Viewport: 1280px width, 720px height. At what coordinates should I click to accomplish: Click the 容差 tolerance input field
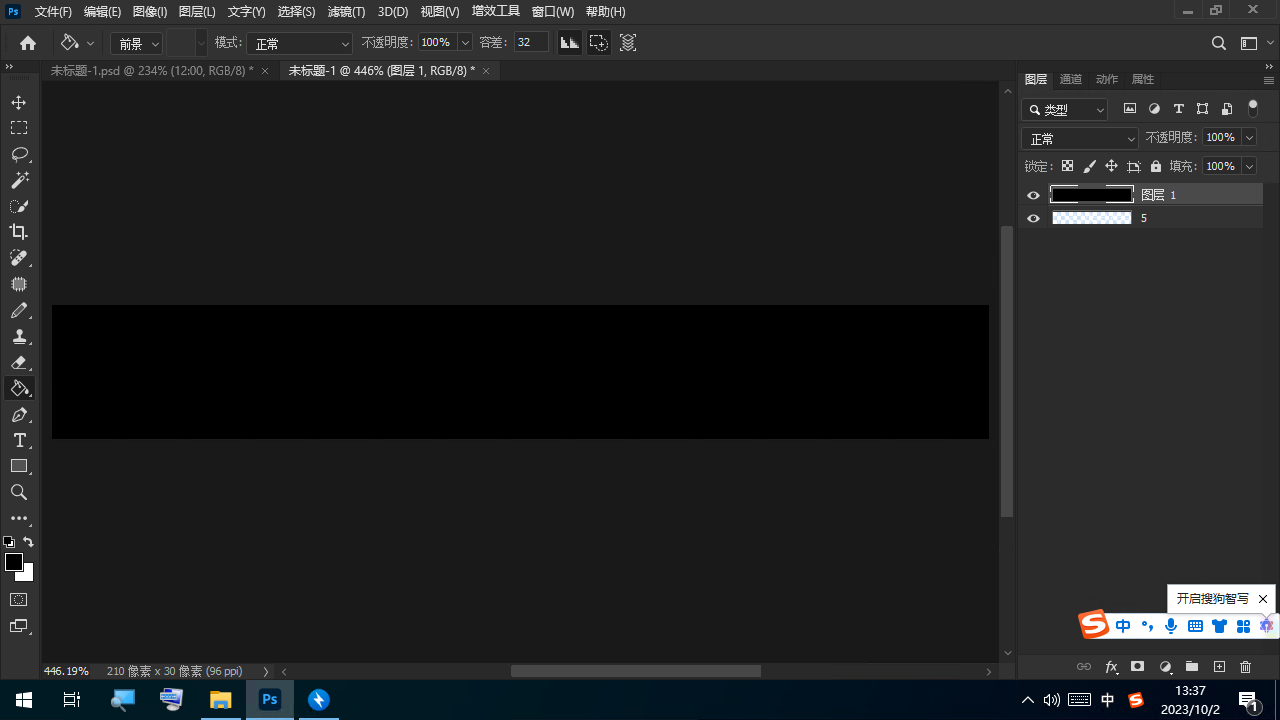(x=530, y=43)
